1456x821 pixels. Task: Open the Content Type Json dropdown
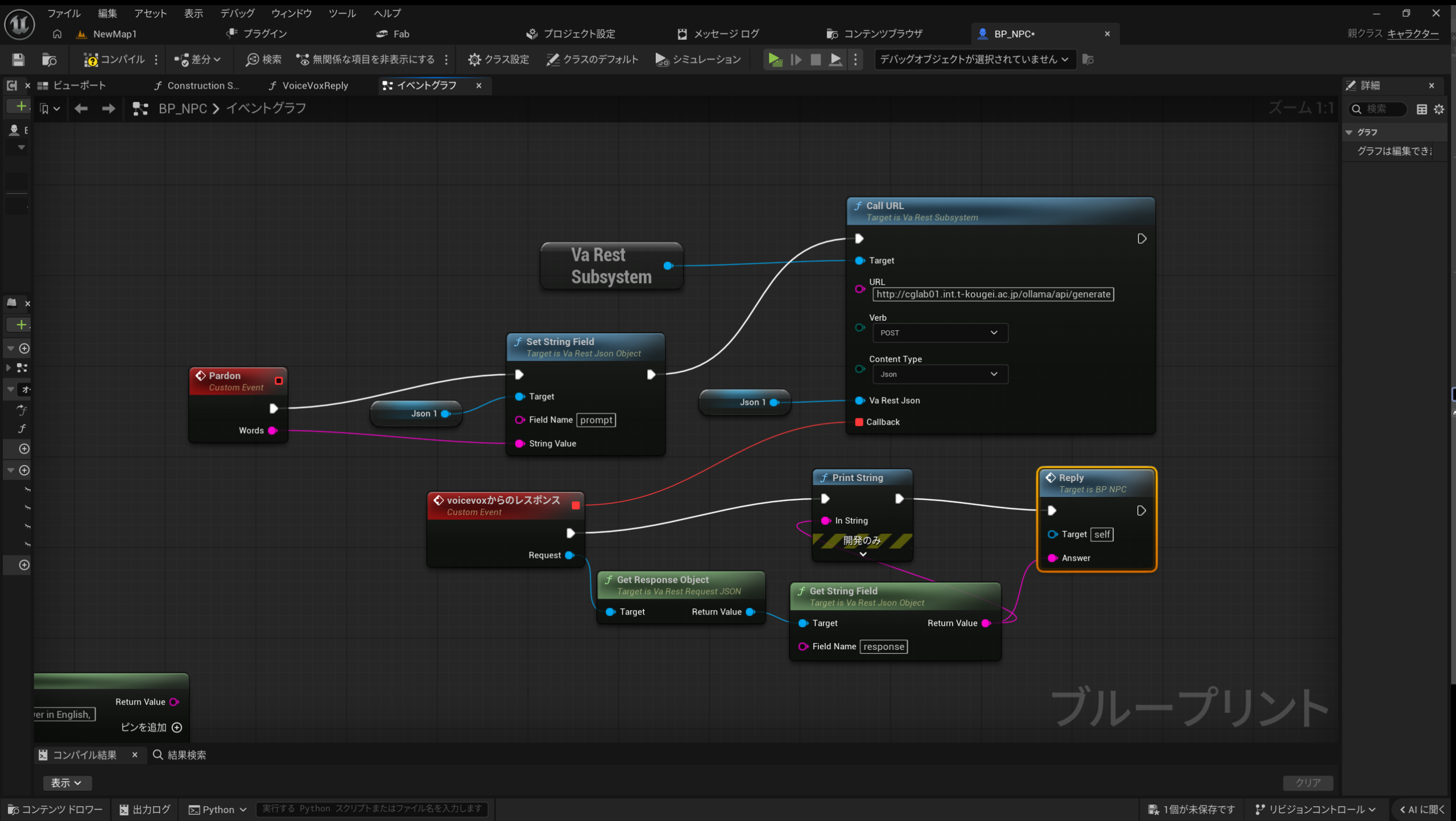tap(940, 374)
